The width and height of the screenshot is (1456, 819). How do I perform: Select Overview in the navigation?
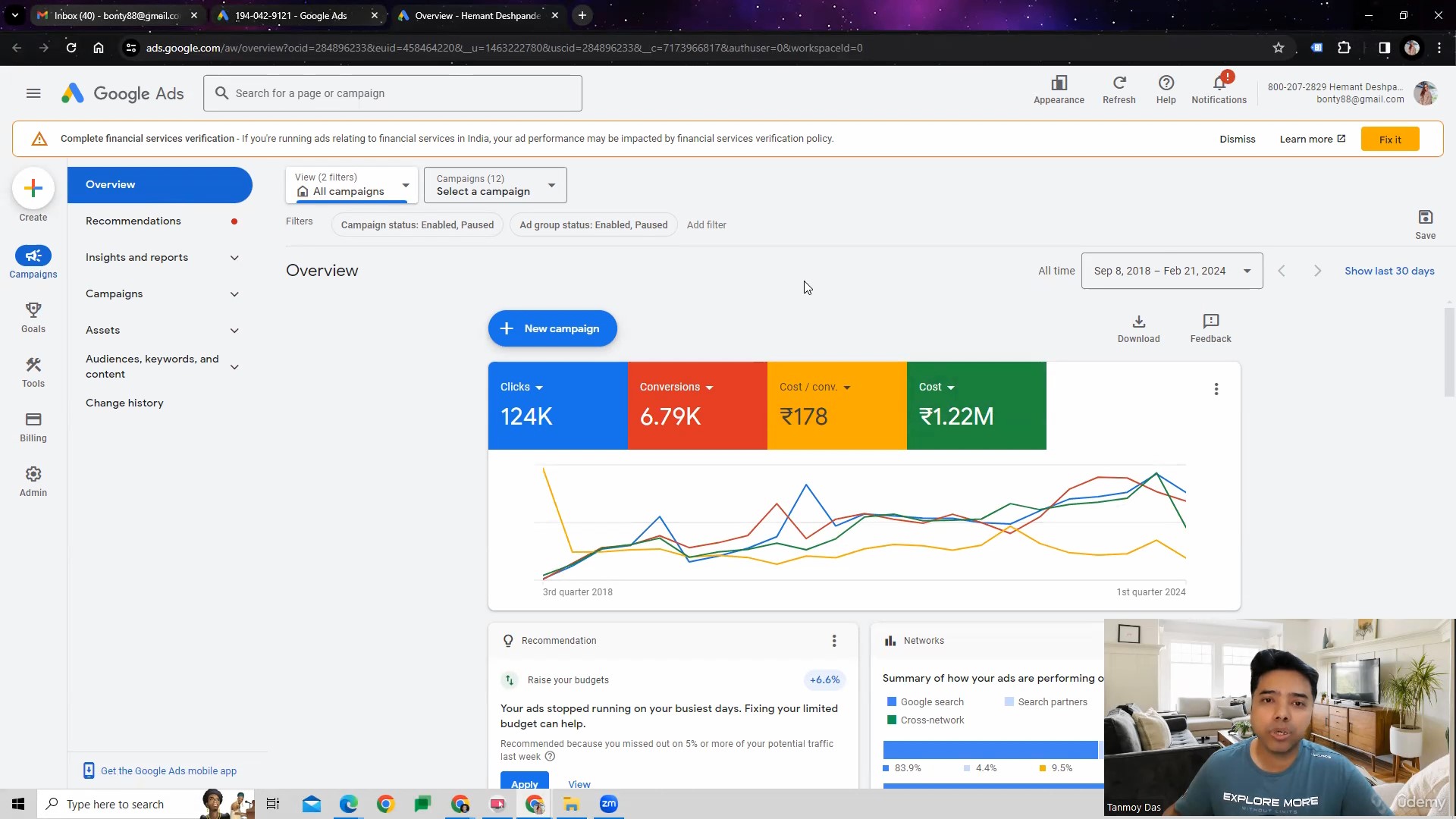pyautogui.click(x=160, y=185)
